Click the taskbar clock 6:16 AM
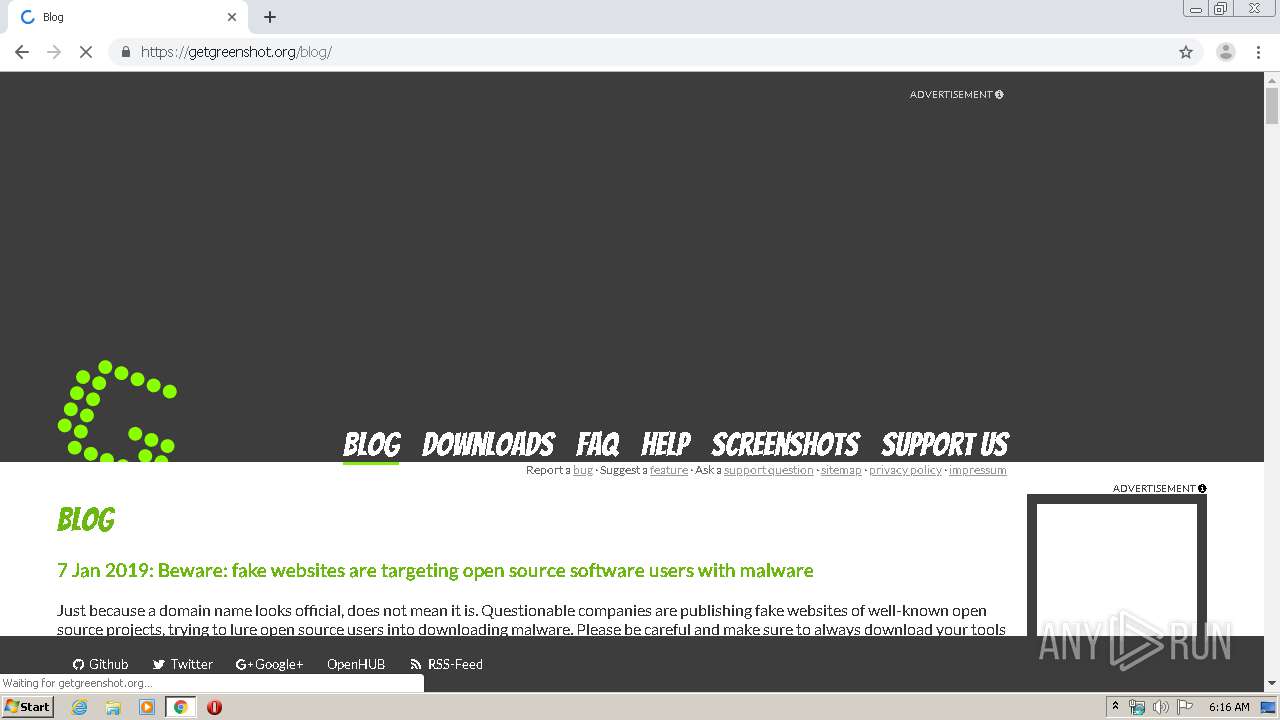This screenshot has height=720, width=1280. point(1229,707)
